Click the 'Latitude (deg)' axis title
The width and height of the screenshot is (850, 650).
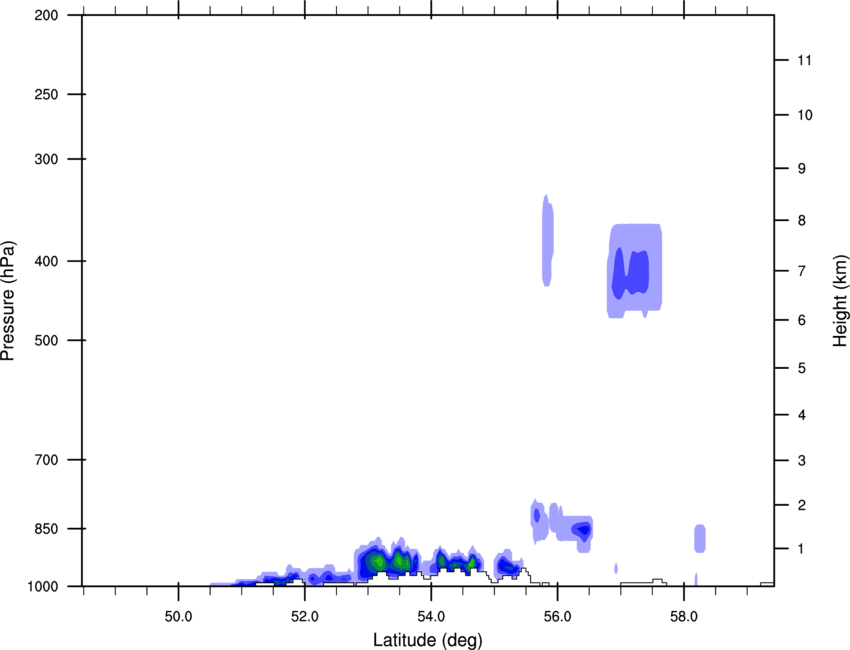pyautogui.click(x=427, y=640)
